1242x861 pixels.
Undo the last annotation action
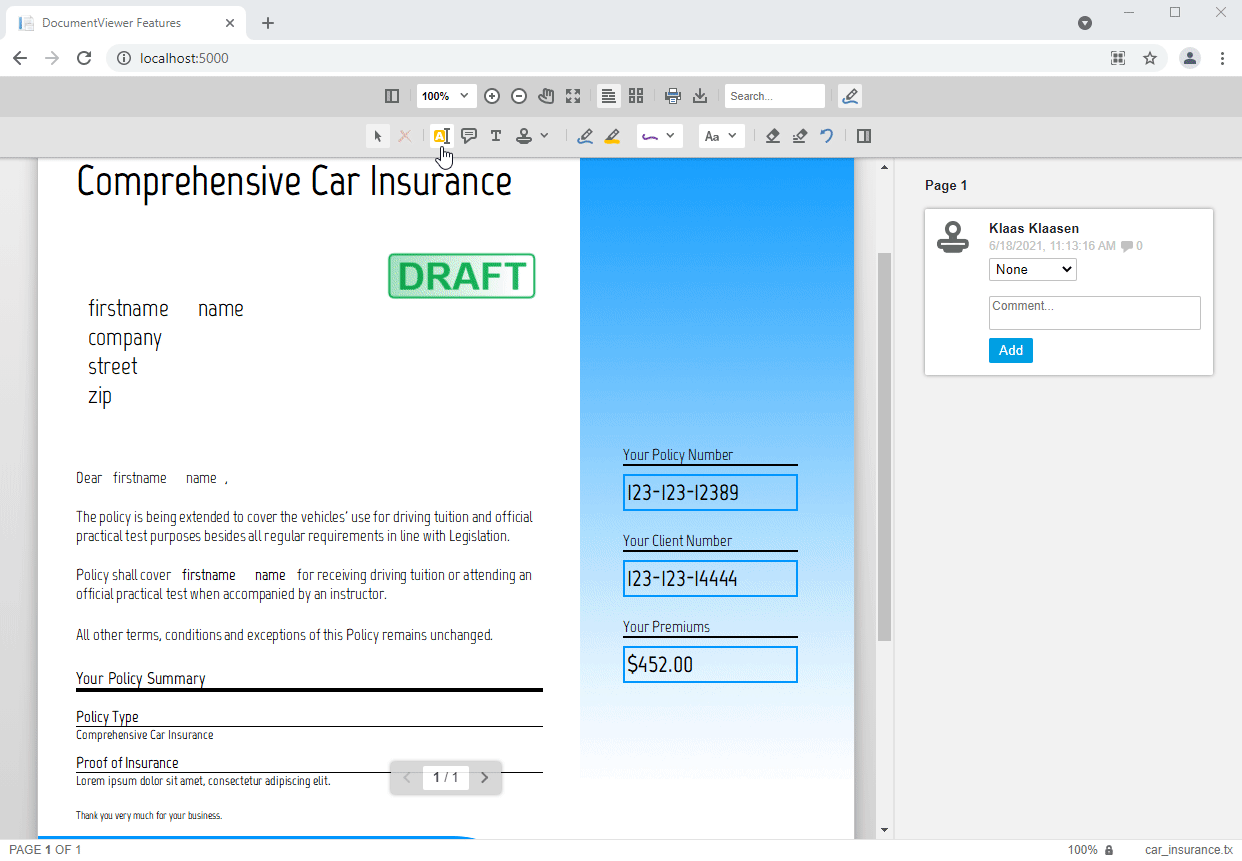826,136
